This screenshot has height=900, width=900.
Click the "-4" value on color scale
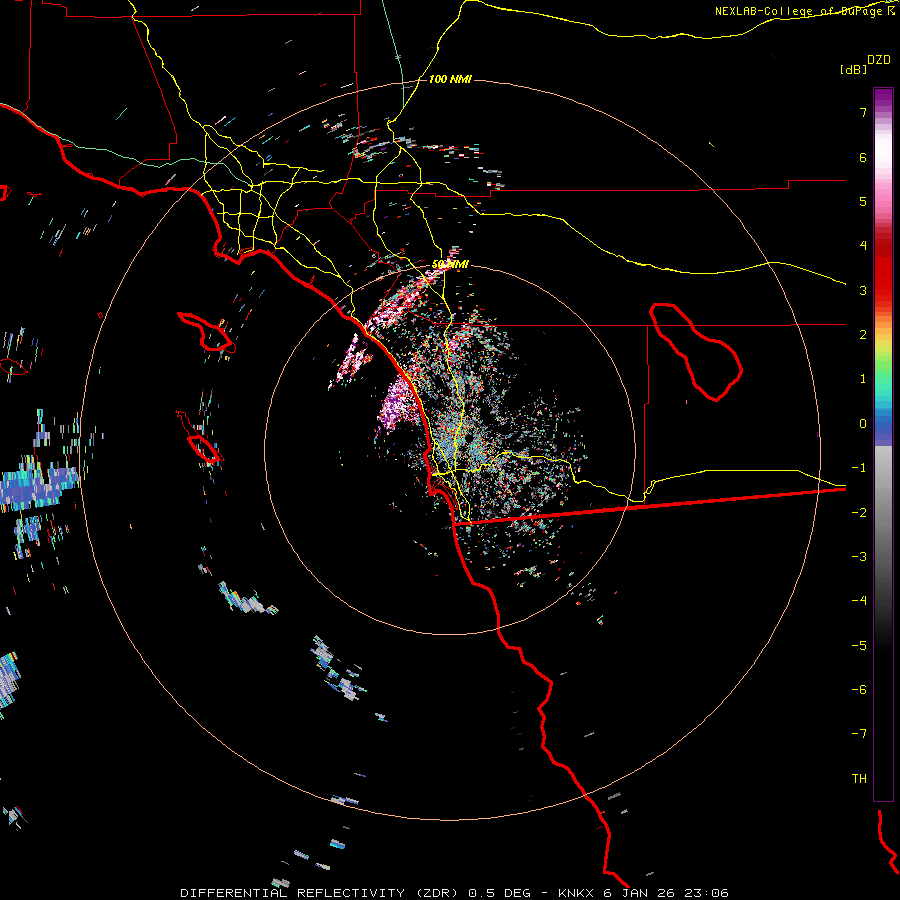pyautogui.click(x=859, y=601)
